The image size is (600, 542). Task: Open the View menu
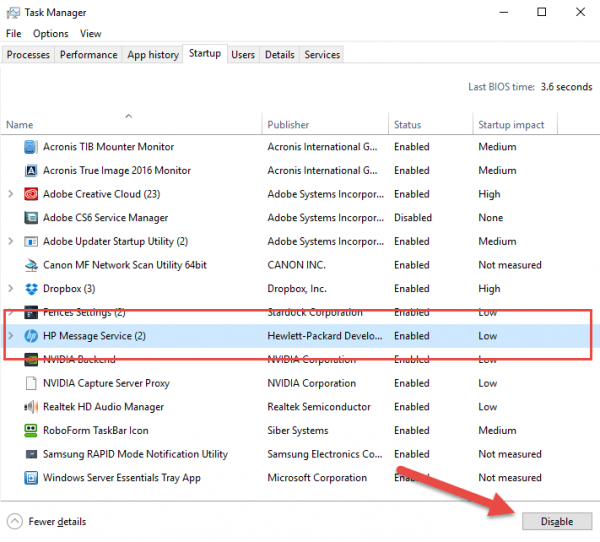pos(91,34)
